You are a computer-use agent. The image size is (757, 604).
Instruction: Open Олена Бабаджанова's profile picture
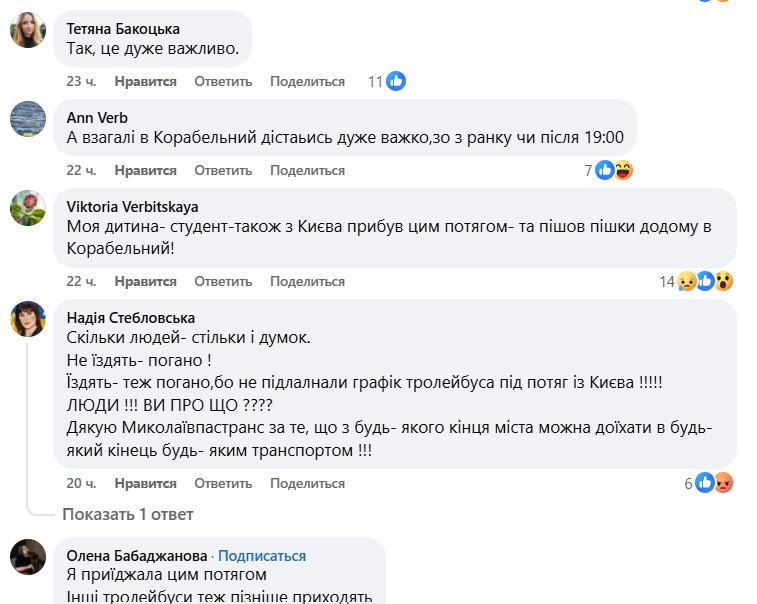pos(28,557)
